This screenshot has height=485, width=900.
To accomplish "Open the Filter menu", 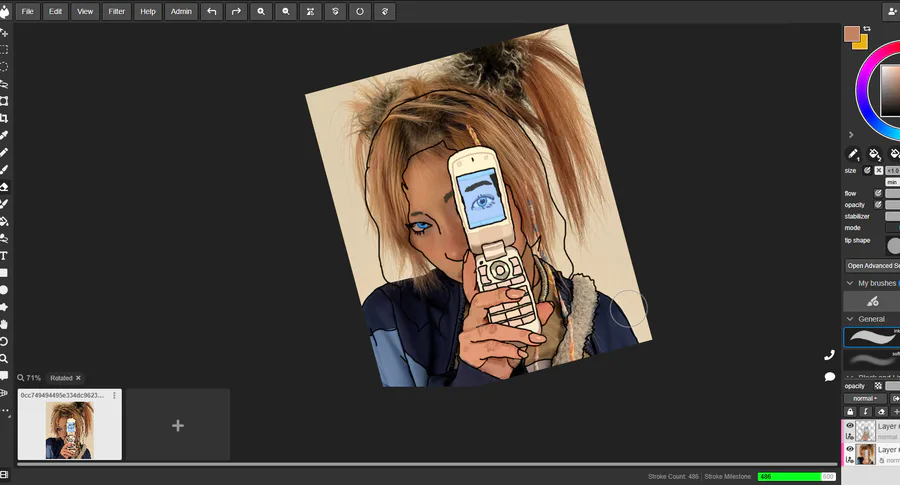I will (117, 11).
